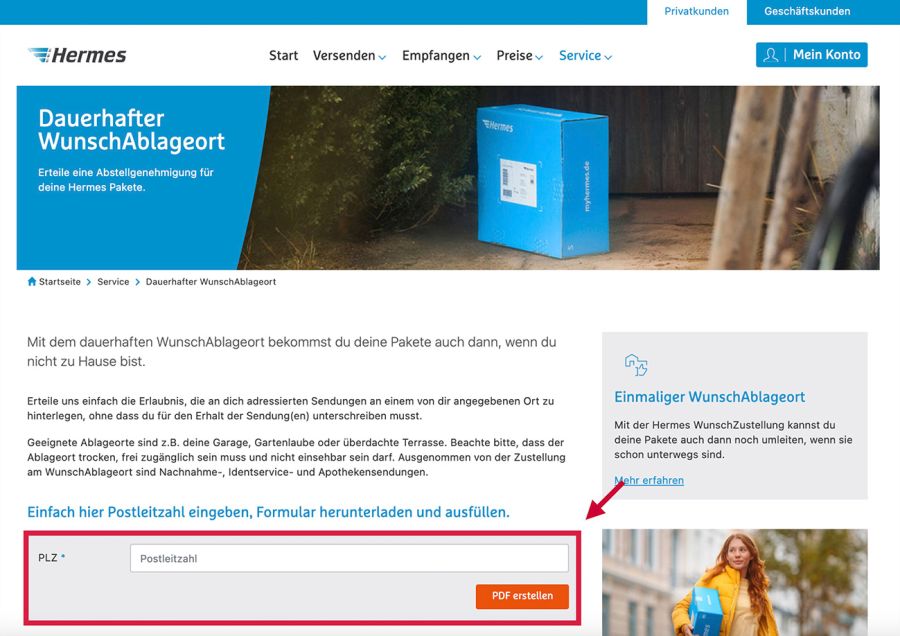Click chevron after Service in breadcrumb
The width and height of the screenshot is (900, 636).
(x=137, y=282)
